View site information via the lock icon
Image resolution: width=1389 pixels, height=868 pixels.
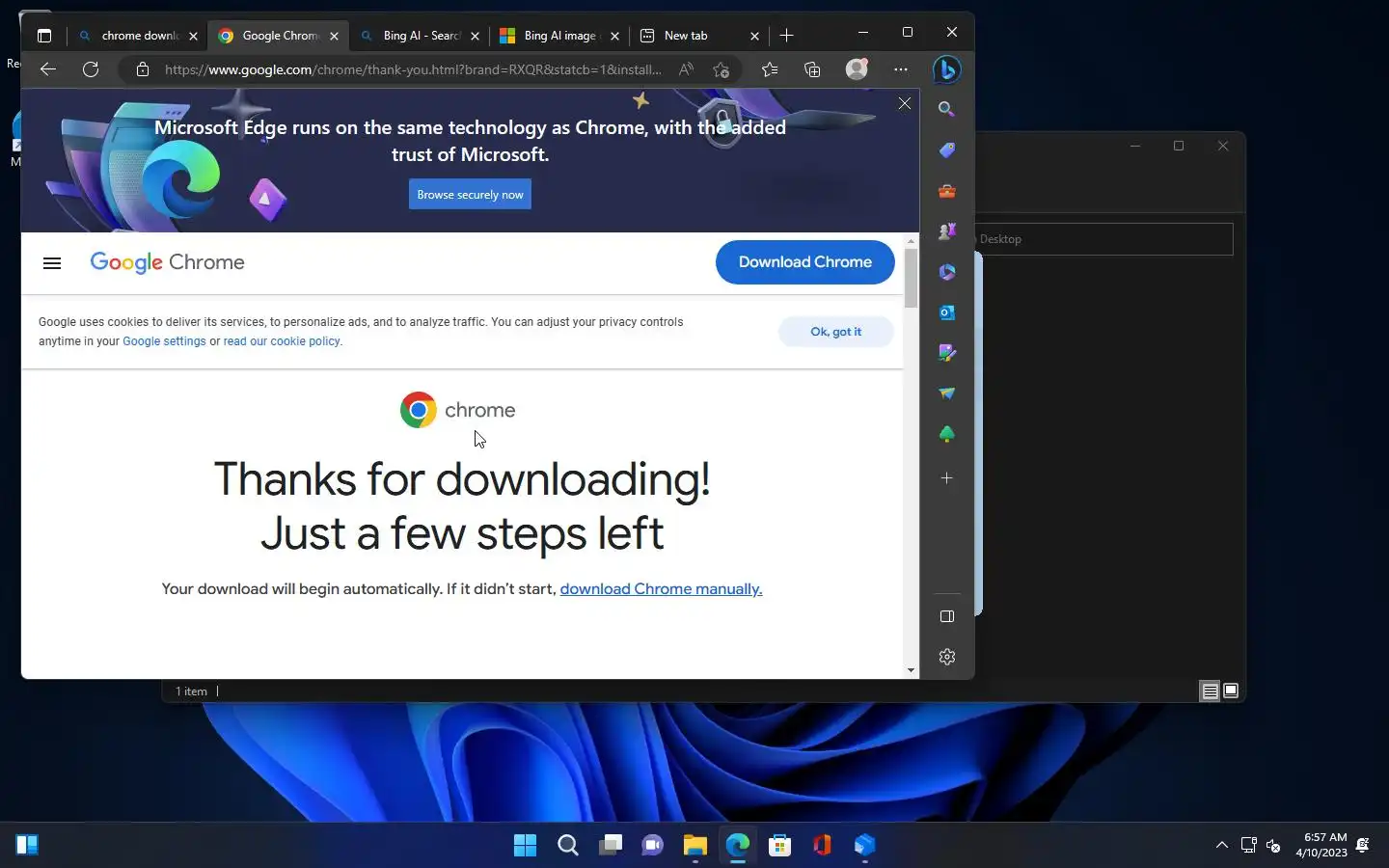143,69
